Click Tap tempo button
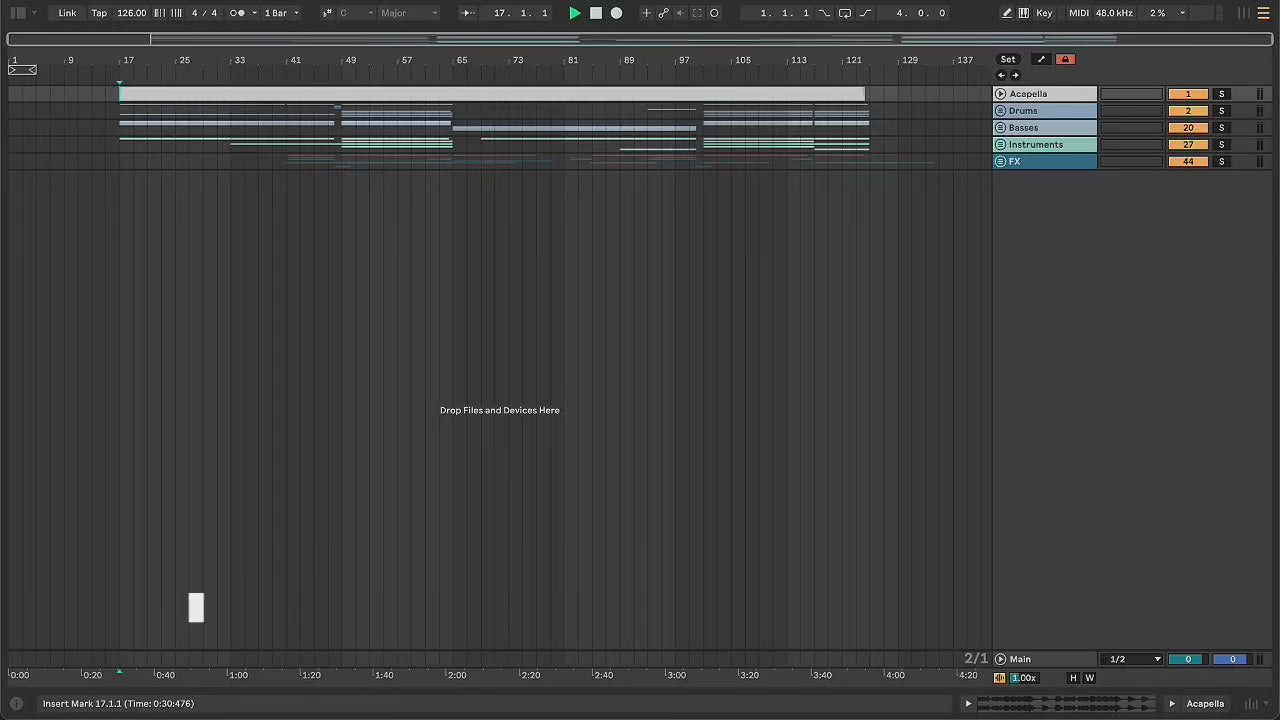The height and width of the screenshot is (720, 1280). [99, 13]
